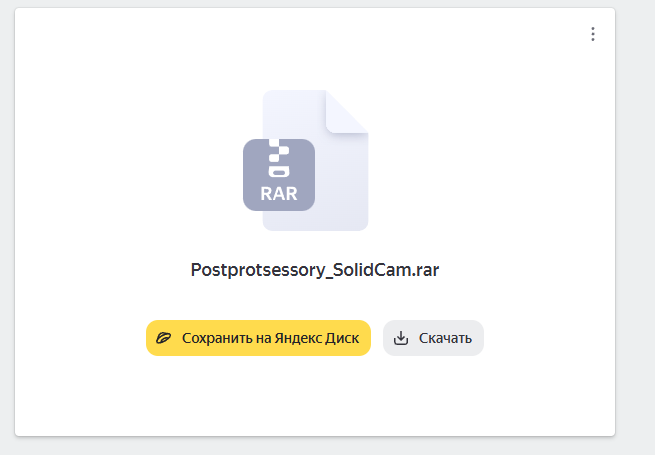Image resolution: width=655 pixels, height=455 pixels.
Task: Click the 'Скачать' text label
Action: tap(445, 338)
